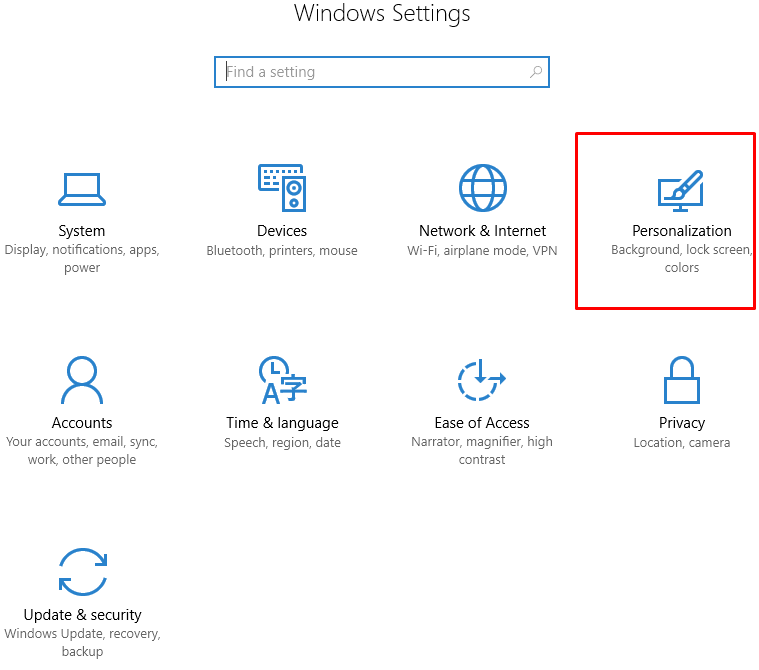Click 'Display, notifications, apps, power' text
Image resolution: width=759 pixels, height=670 pixels.
pyautogui.click(x=82, y=259)
